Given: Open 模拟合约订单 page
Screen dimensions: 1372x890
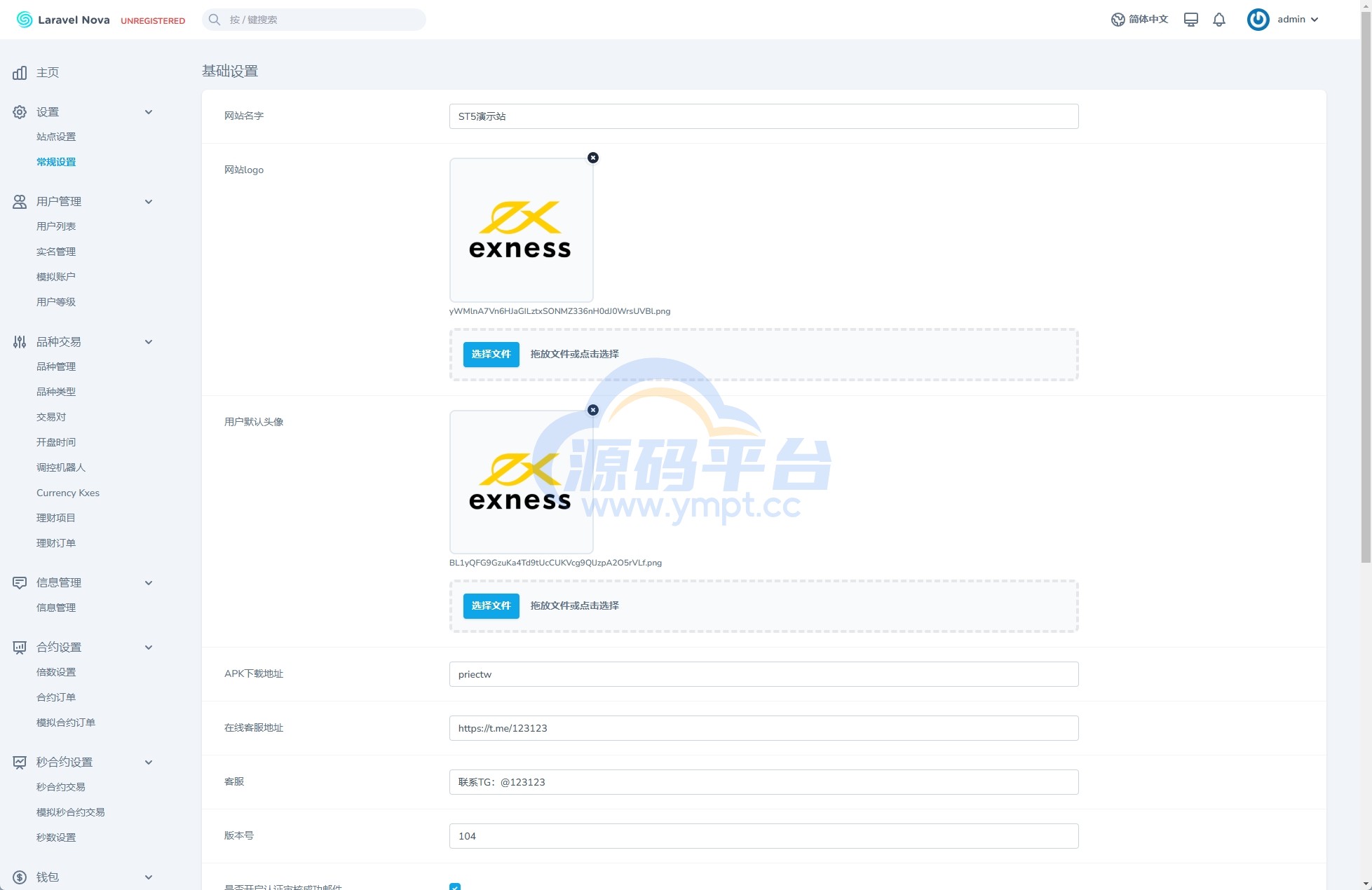Looking at the screenshot, I should [66, 723].
